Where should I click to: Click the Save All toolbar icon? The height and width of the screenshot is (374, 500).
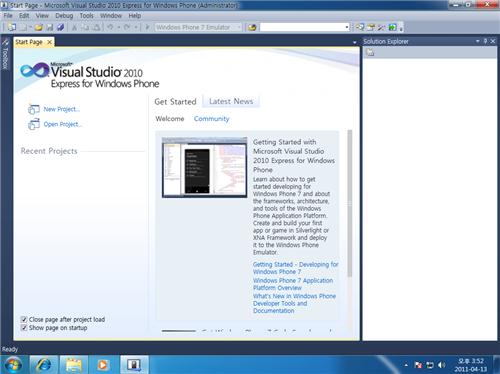[x=60, y=27]
